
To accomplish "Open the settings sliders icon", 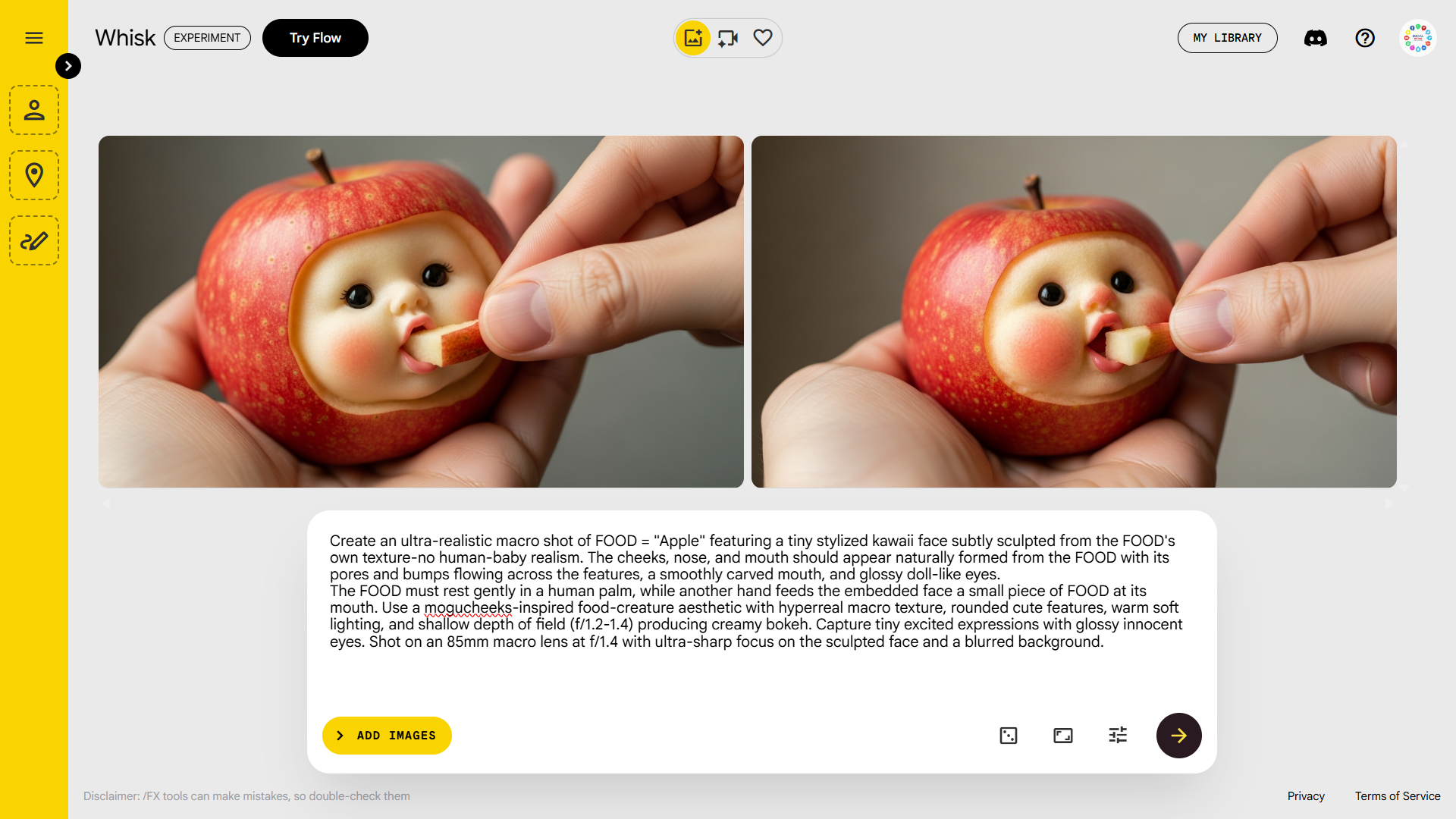I will 1118,735.
